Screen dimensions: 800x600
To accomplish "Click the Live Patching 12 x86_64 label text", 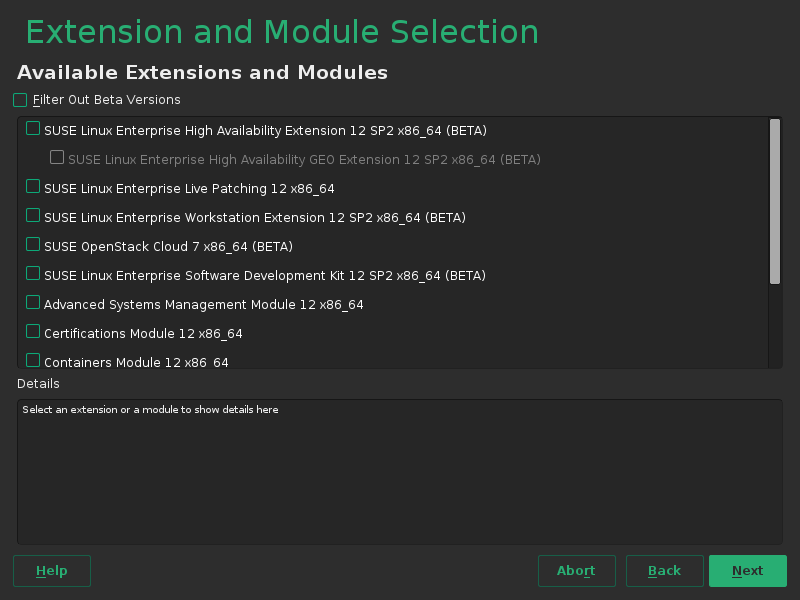I will coord(189,189).
